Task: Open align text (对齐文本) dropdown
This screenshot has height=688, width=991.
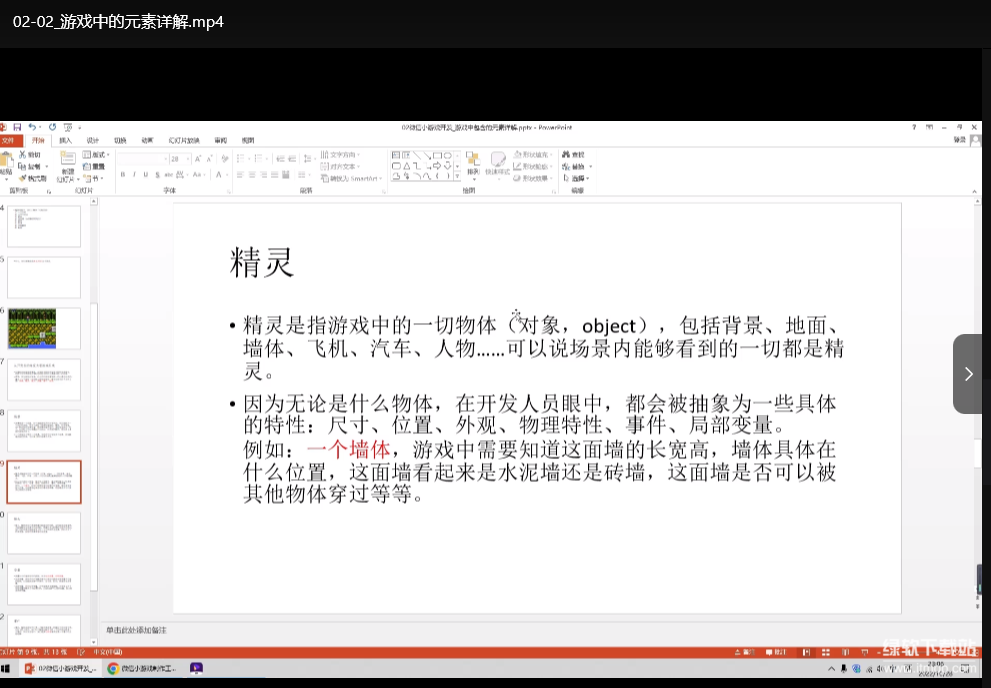Action: (x=340, y=167)
